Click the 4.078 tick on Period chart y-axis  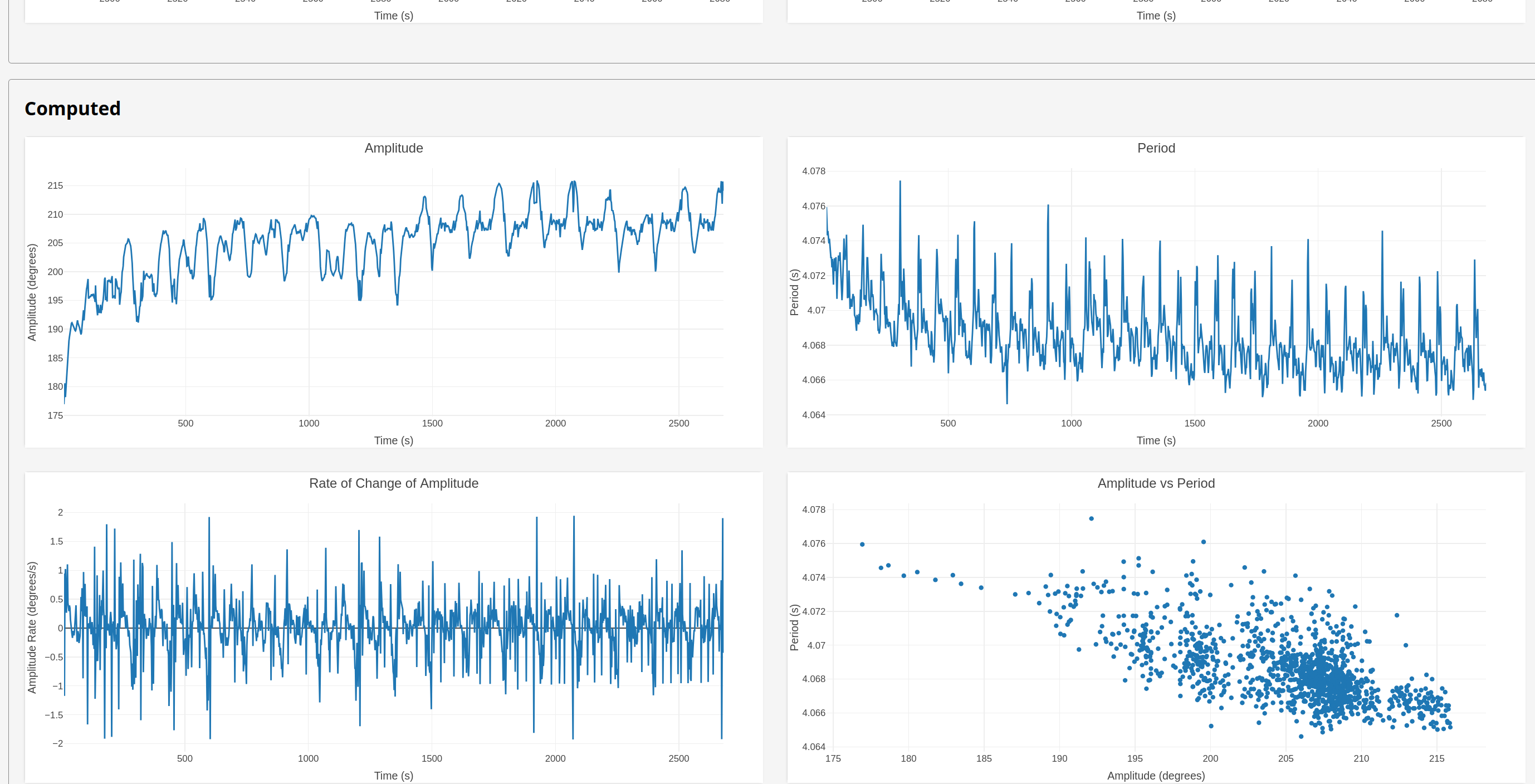click(813, 171)
